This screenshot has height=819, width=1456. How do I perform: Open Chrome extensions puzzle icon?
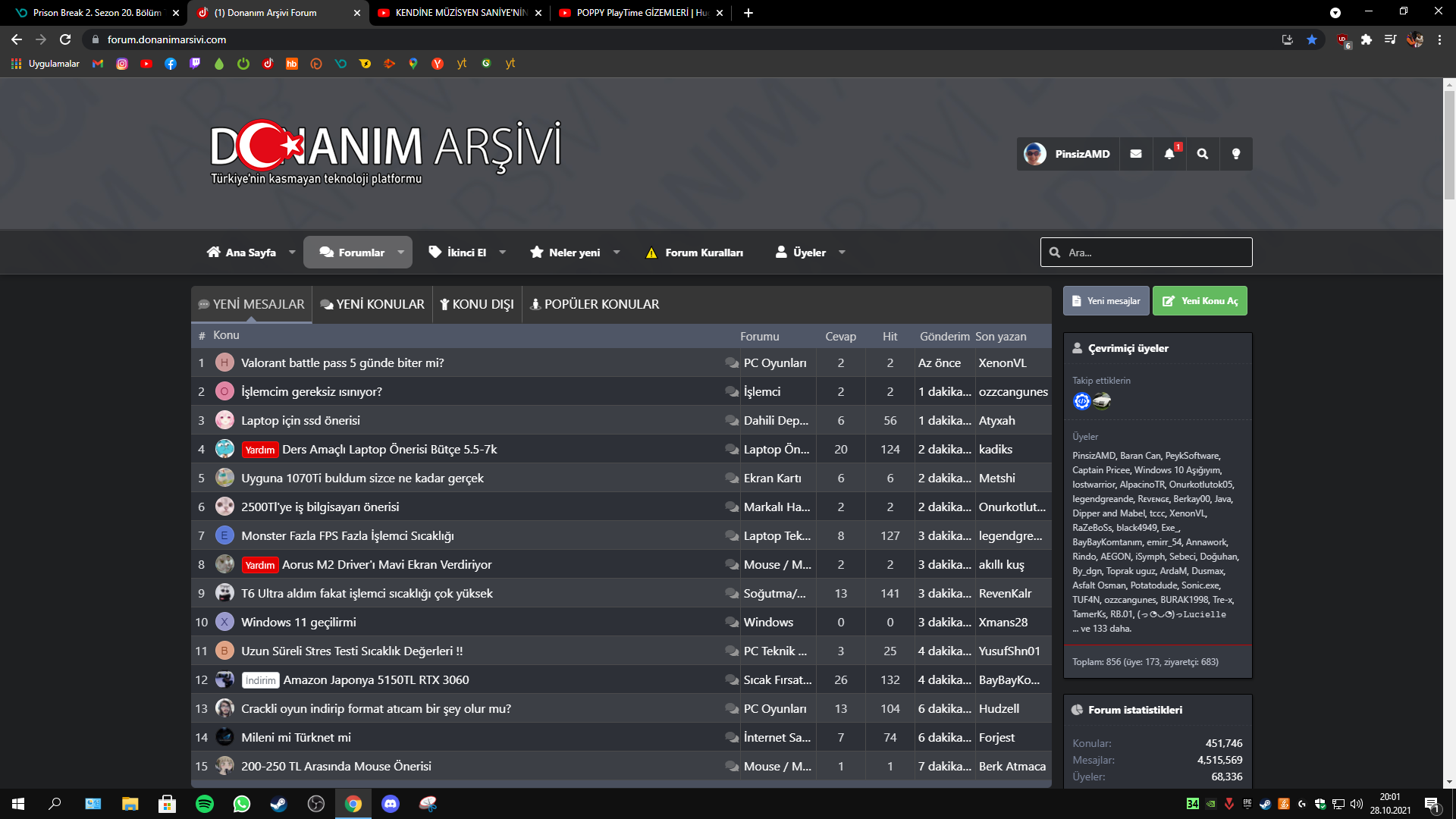pos(1367,39)
